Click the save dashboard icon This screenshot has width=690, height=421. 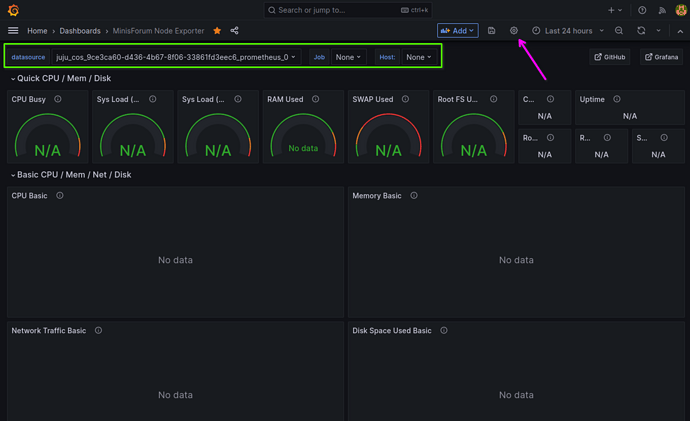click(492, 31)
